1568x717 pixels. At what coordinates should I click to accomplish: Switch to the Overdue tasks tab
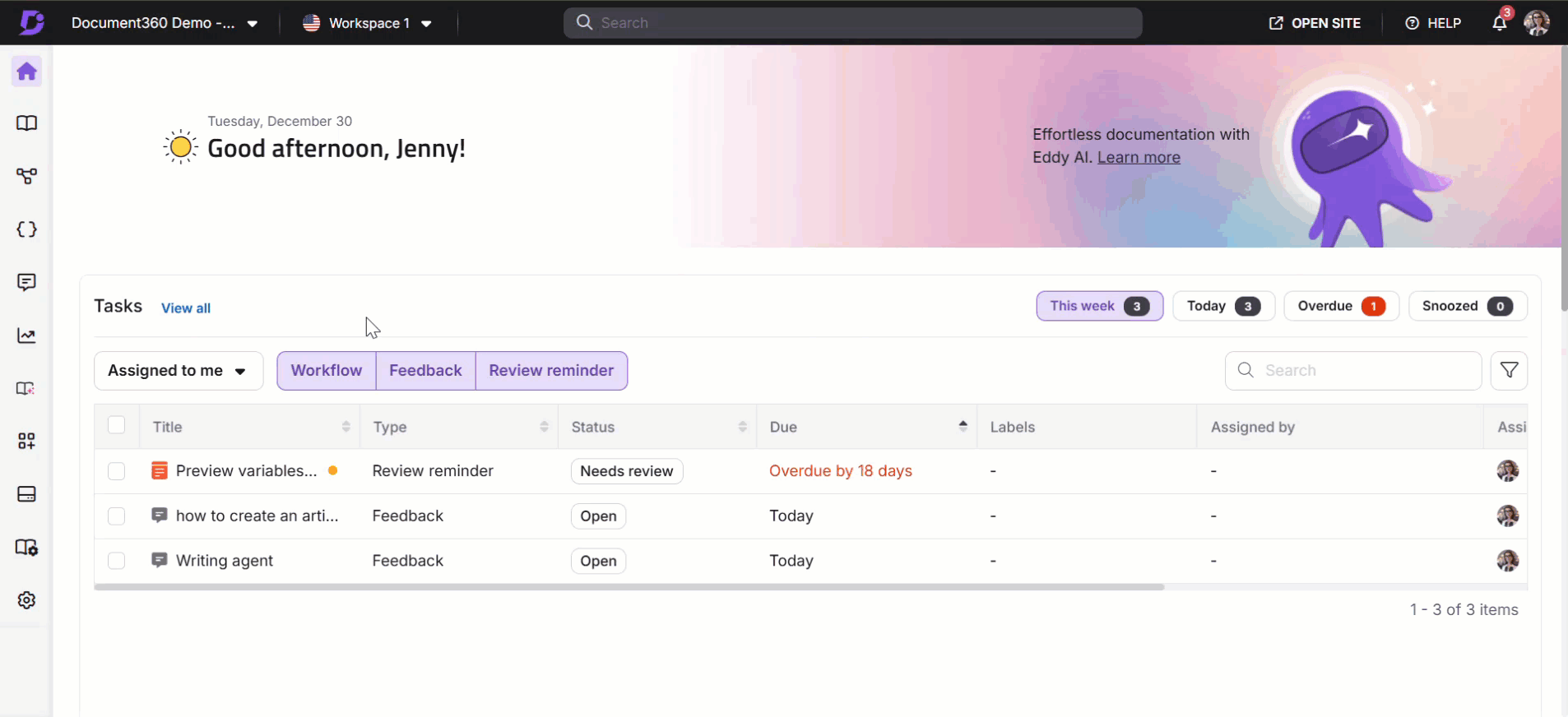click(1340, 306)
